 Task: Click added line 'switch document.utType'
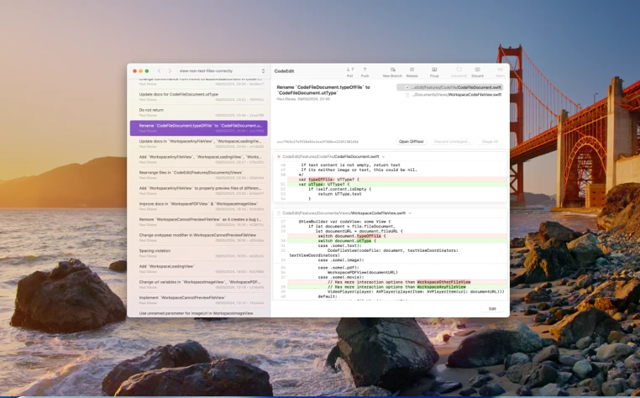point(398,241)
